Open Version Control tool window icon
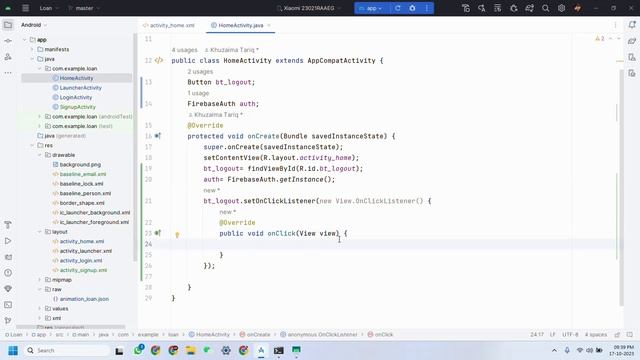The width and height of the screenshot is (640, 360). point(8,320)
